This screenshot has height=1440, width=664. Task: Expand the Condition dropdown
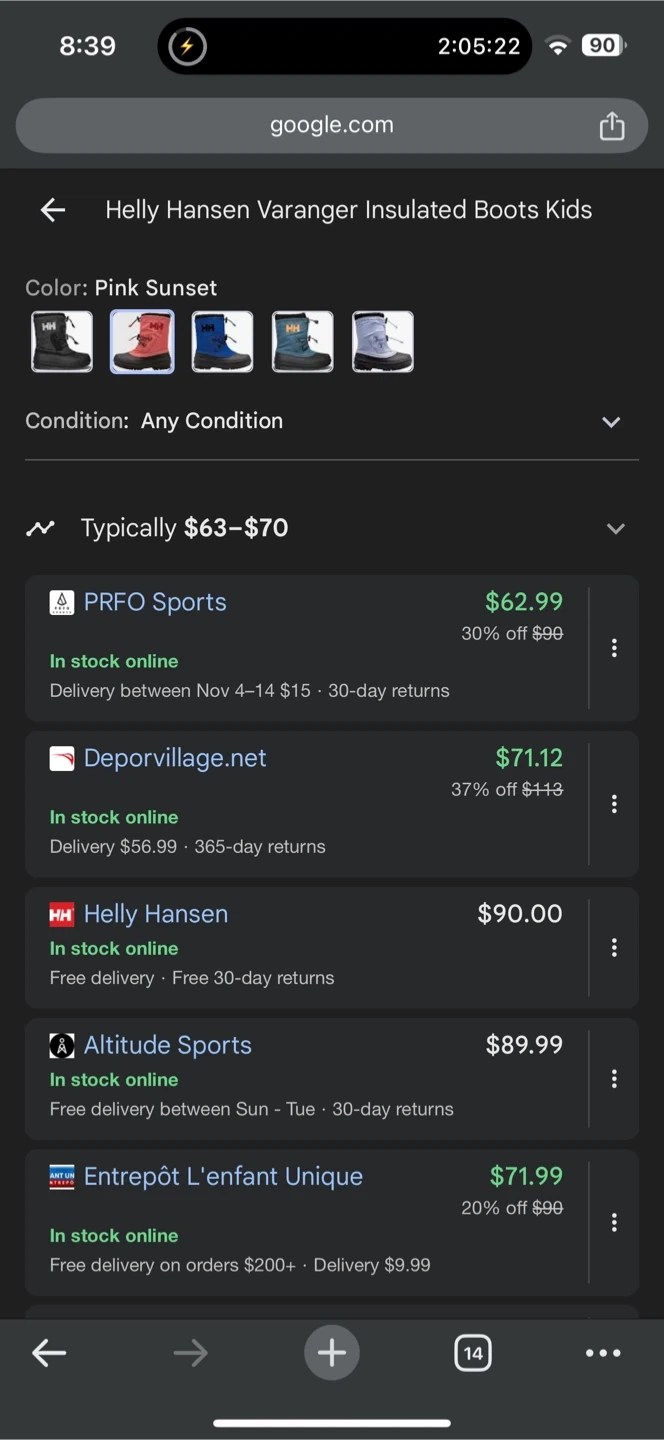click(611, 421)
